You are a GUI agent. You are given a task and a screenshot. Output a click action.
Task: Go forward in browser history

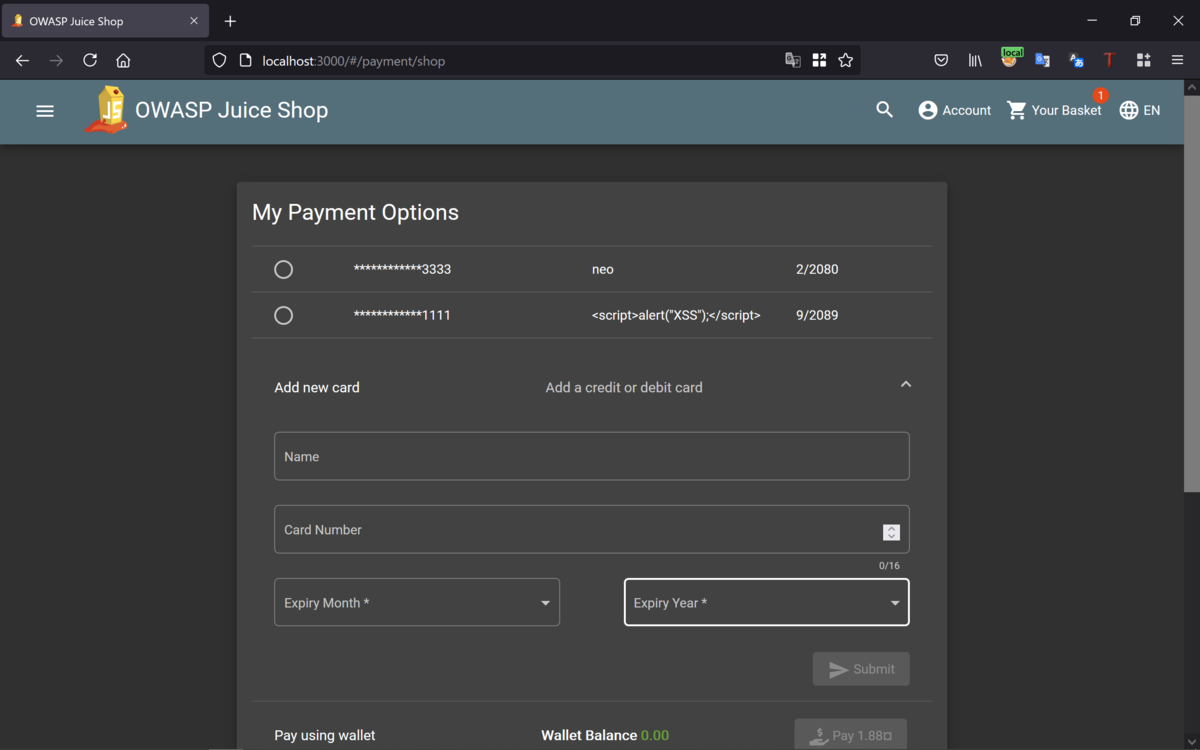[x=56, y=60]
